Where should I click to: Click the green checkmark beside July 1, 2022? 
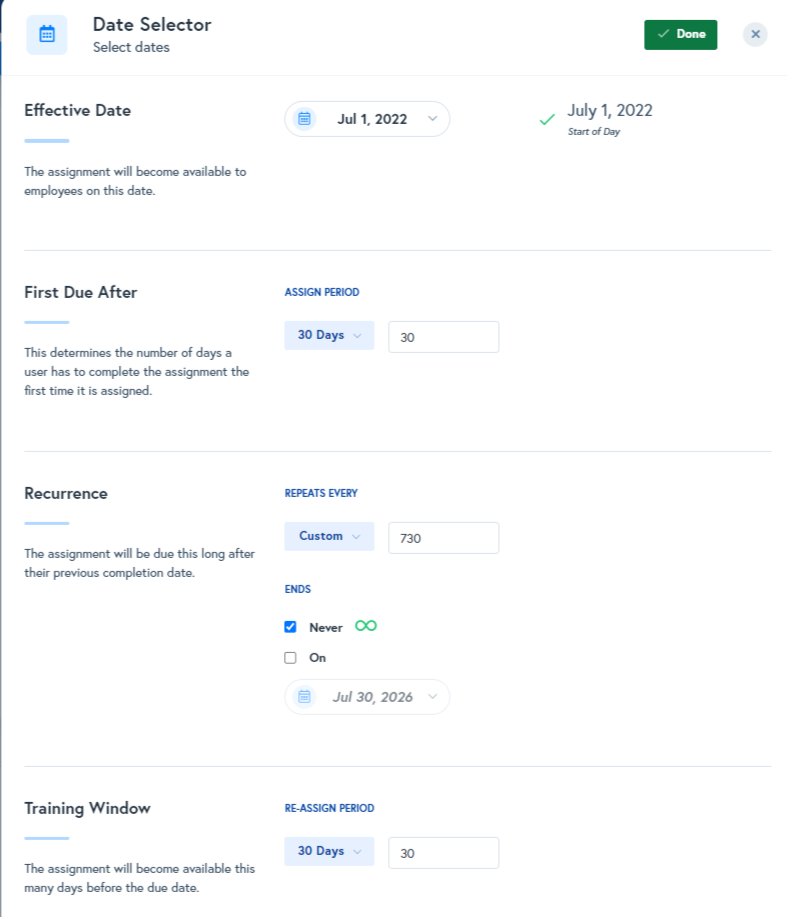click(x=546, y=118)
